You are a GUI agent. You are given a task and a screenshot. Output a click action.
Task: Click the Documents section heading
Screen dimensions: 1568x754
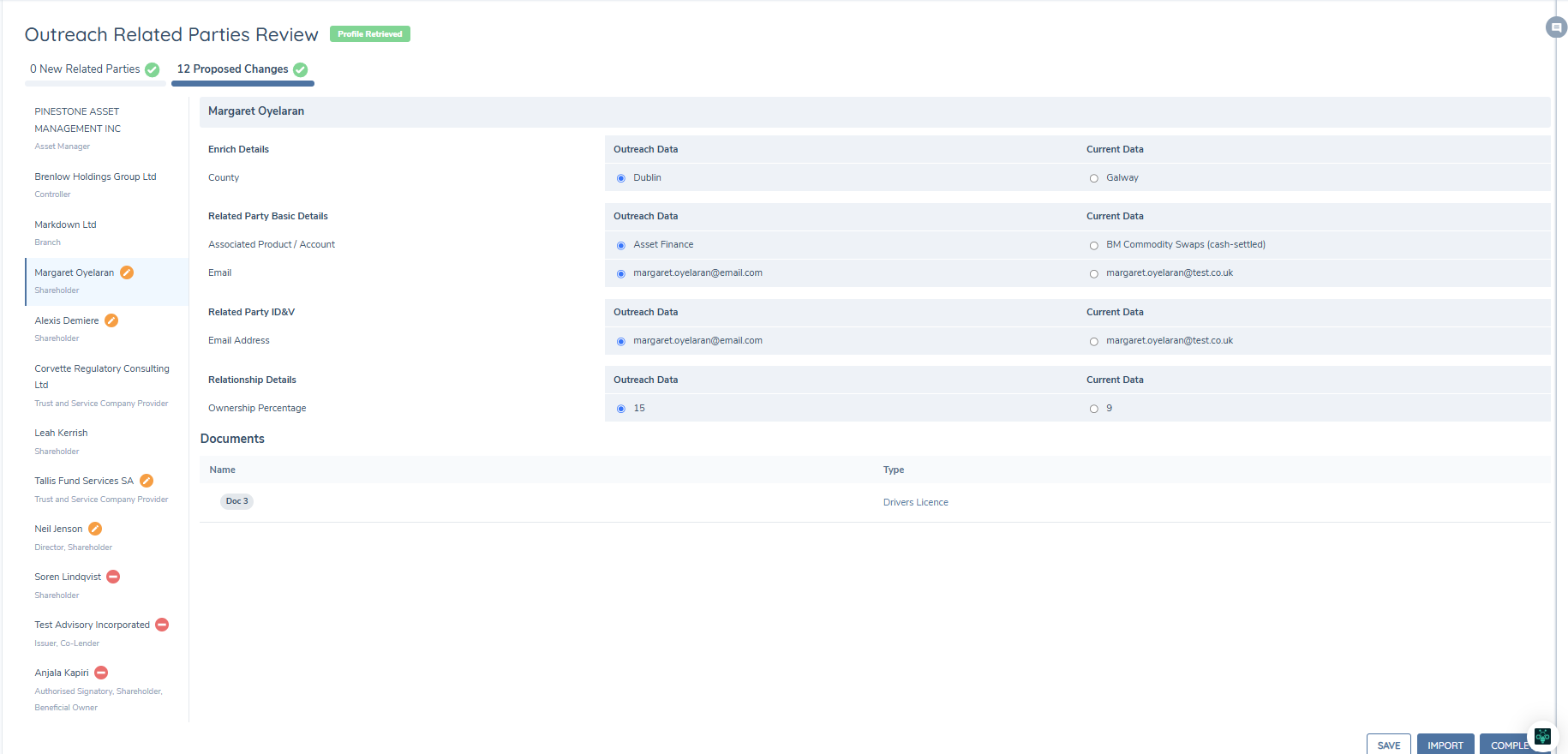click(x=232, y=439)
